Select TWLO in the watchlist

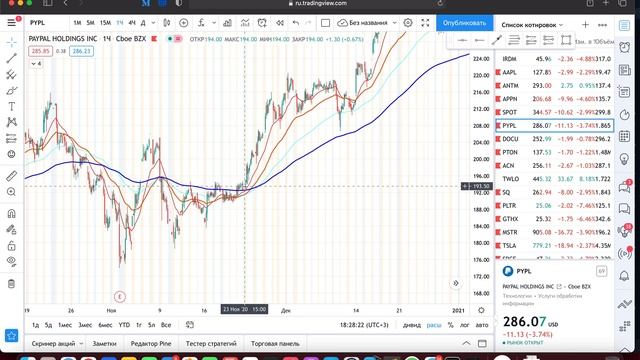pyautogui.click(x=554, y=179)
